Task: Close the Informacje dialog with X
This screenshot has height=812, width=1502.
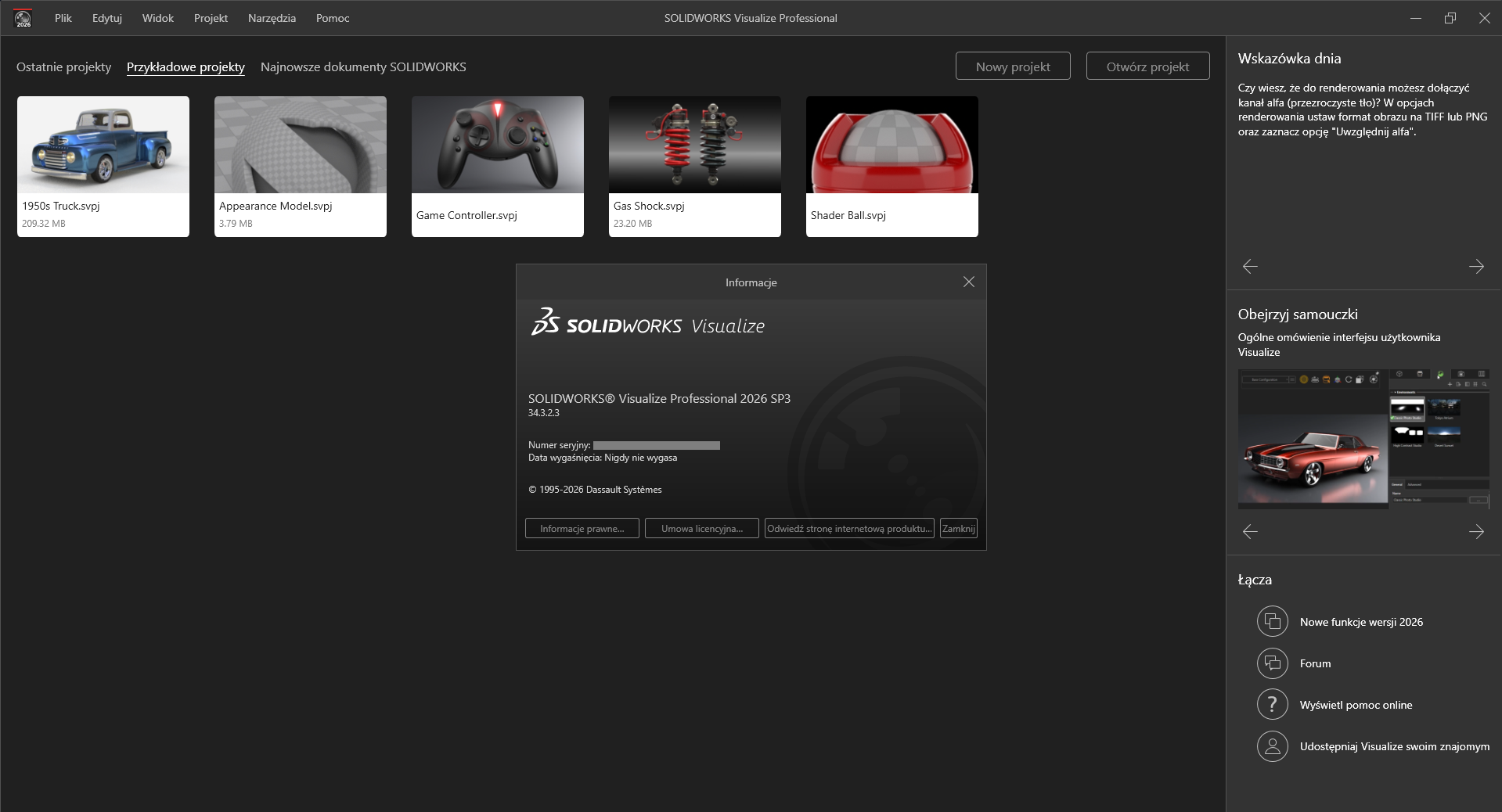Action: pyautogui.click(x=969, y=282)
